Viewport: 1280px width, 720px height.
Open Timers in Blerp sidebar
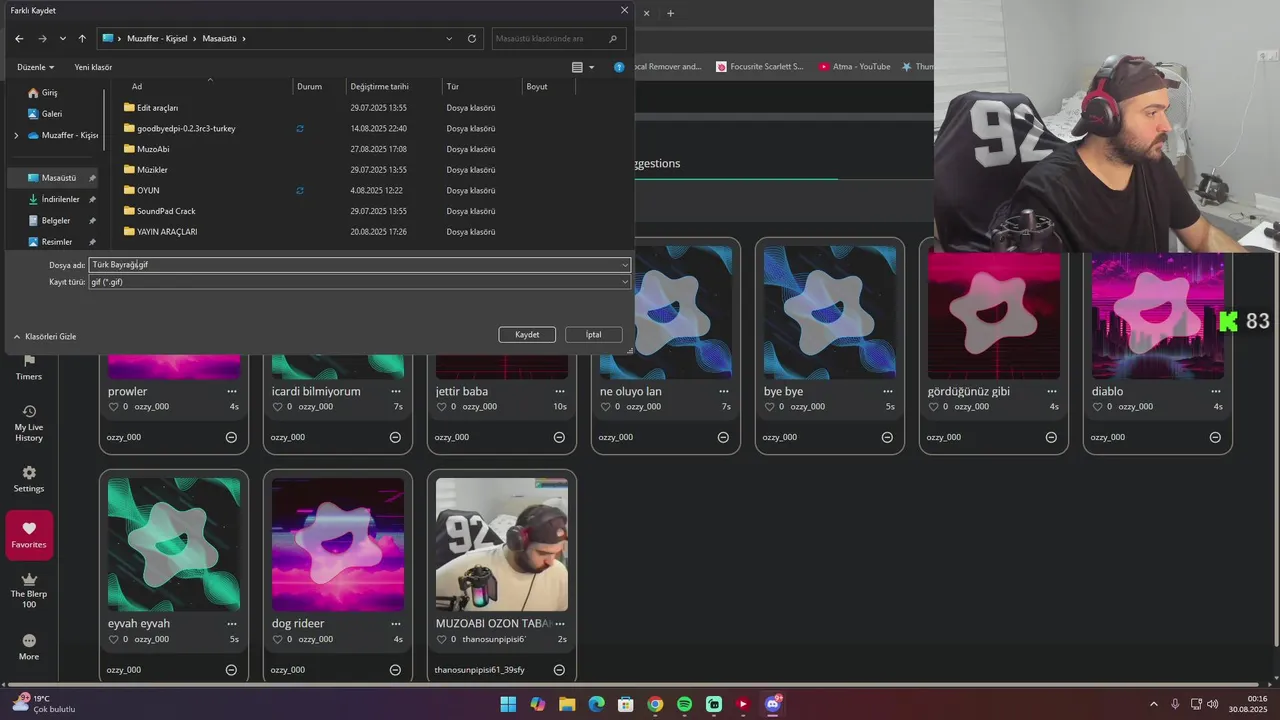click(29, 367)
